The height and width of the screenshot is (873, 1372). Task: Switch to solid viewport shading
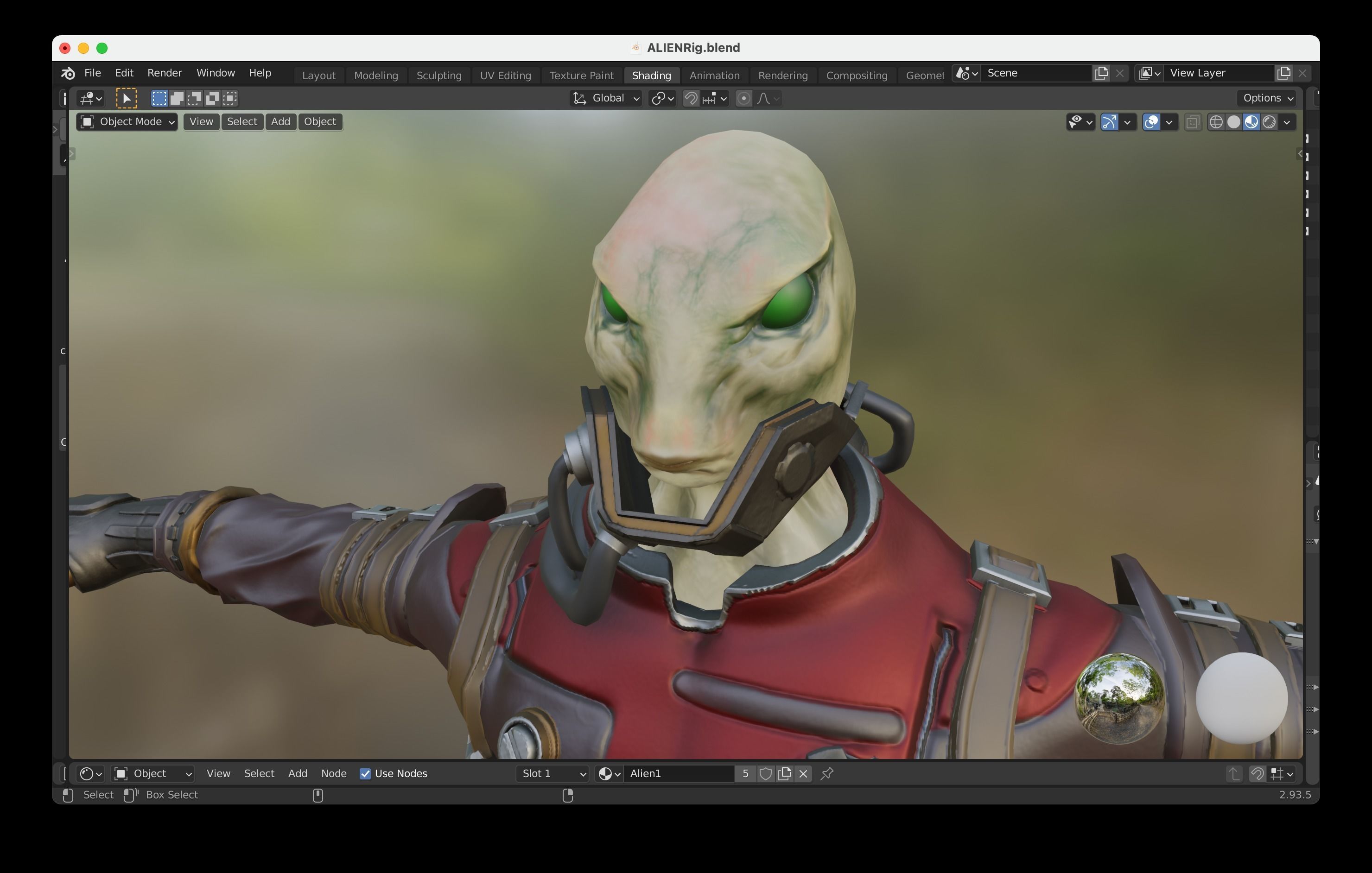(x=1233, y=122)
